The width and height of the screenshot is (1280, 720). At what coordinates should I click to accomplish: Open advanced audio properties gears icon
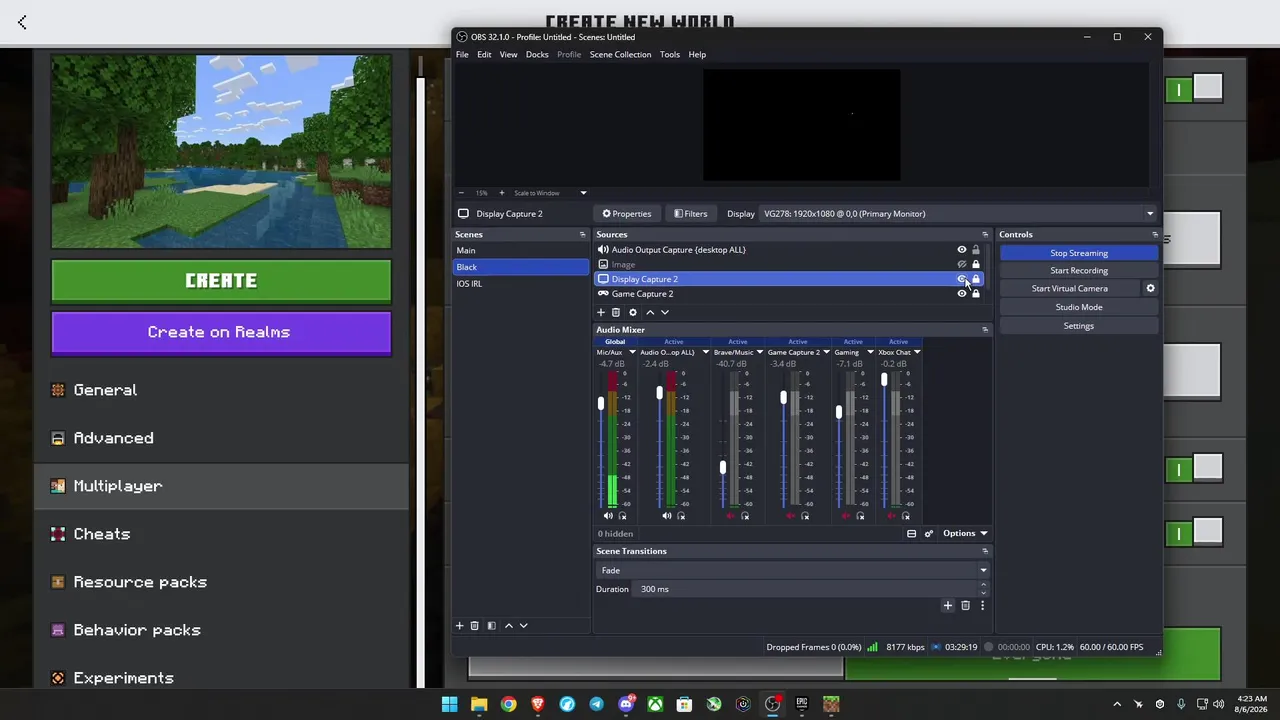pyautogui.click(x=929, y=533)
